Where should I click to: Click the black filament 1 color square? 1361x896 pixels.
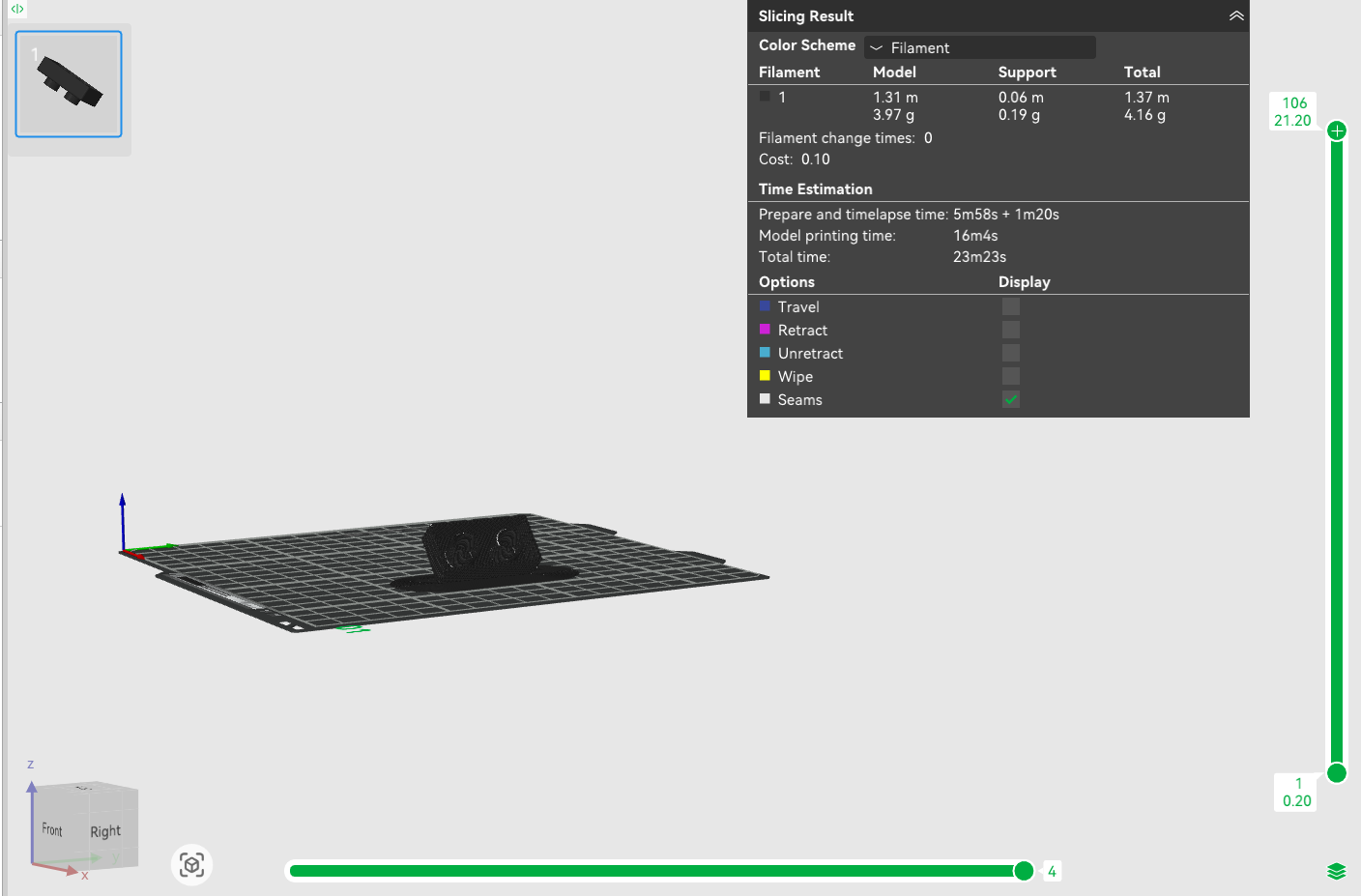click(x=765, y=97)
